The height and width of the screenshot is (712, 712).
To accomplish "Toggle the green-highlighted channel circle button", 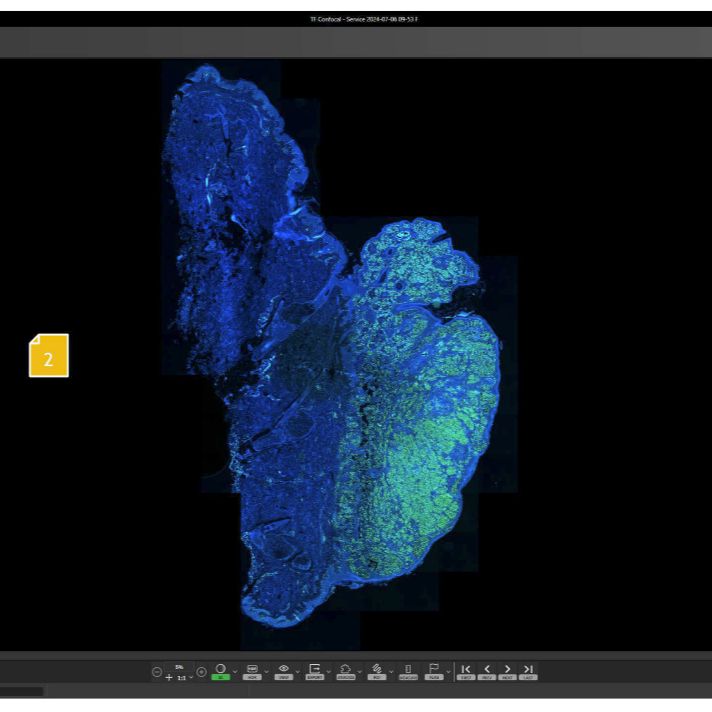I will pyautogui.click(x=220, y=670).
